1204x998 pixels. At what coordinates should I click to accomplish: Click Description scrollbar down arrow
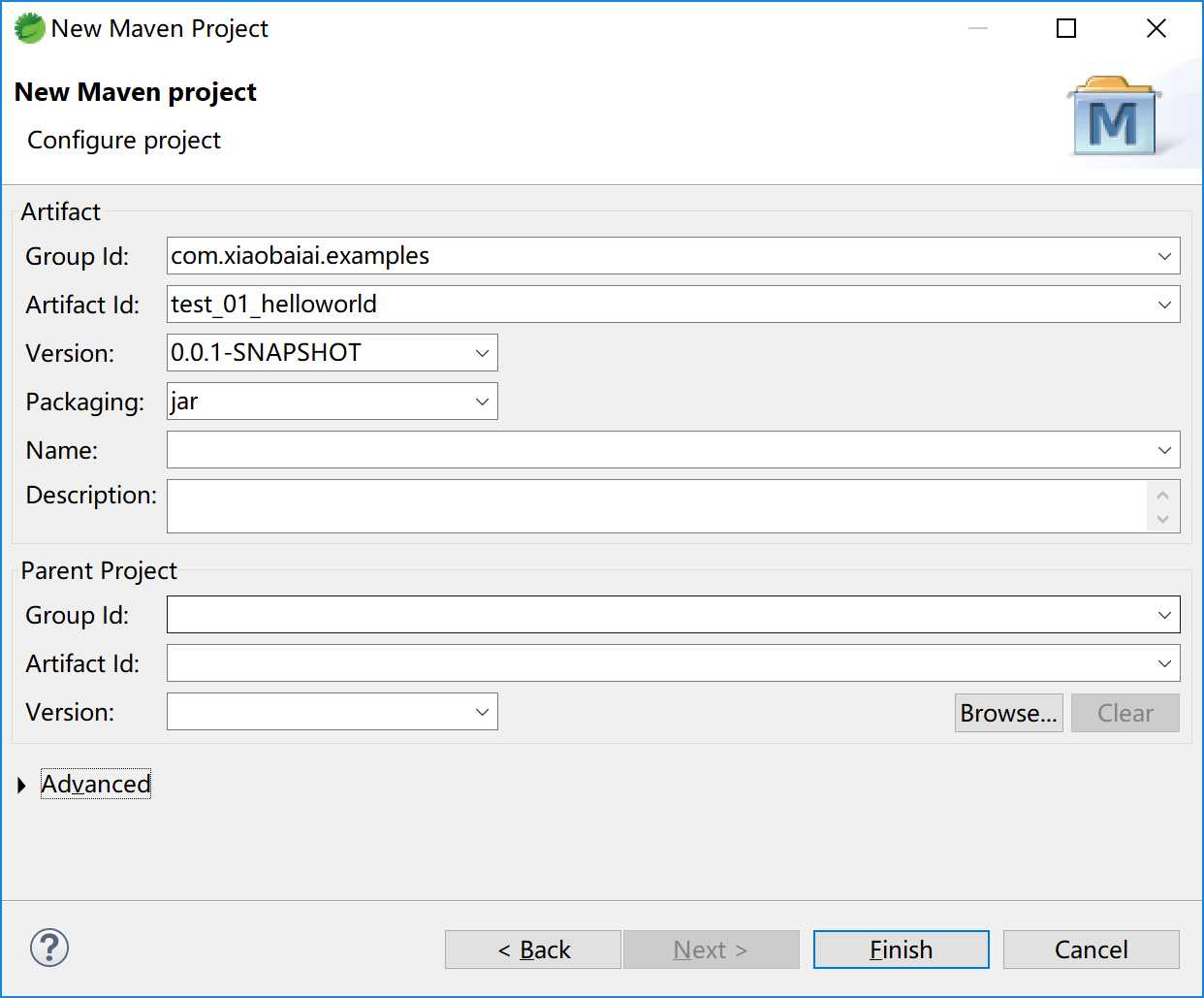pyautogui.click(x=1163, y=520)
